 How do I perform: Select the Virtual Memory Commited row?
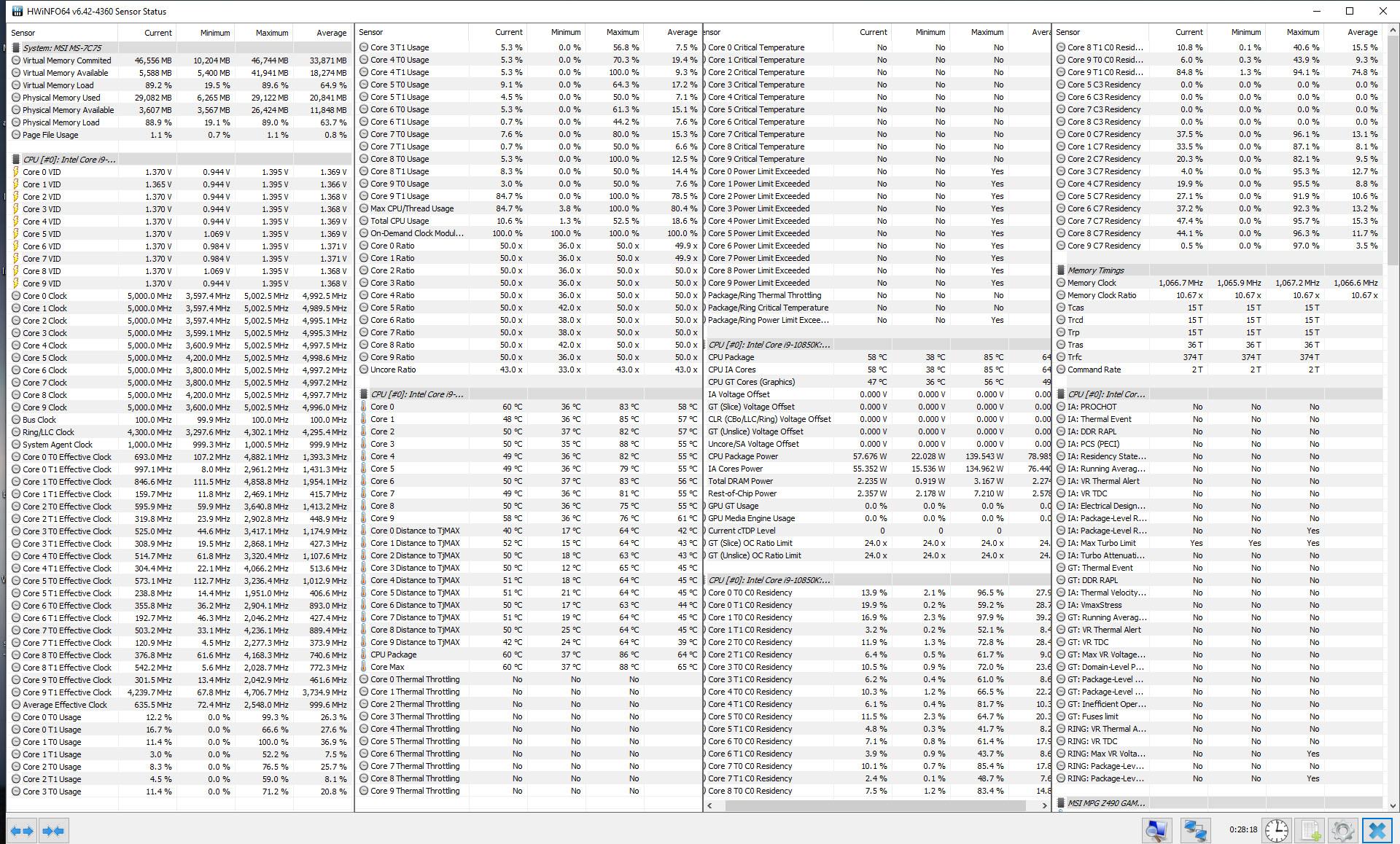180,60
